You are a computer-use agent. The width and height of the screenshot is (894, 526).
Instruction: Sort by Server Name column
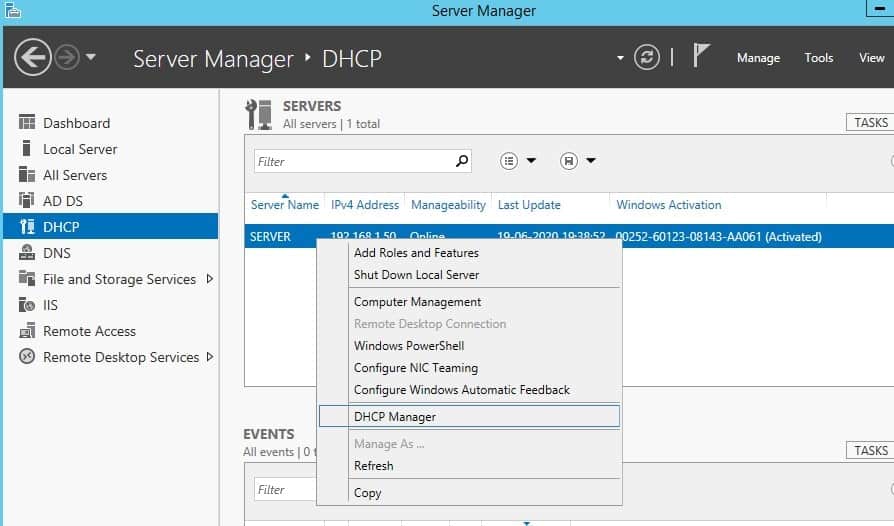tap(285, 205)
